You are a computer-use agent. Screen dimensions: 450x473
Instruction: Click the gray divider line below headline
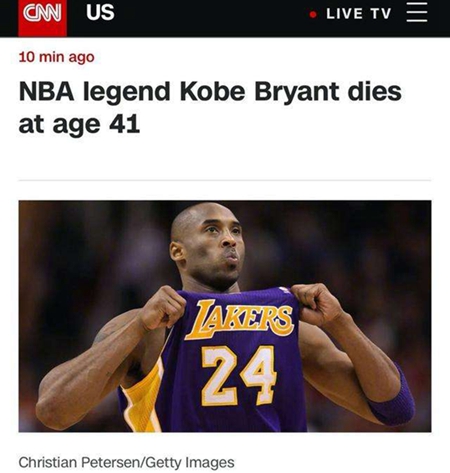pyautogui.click(x=225, y=180)
